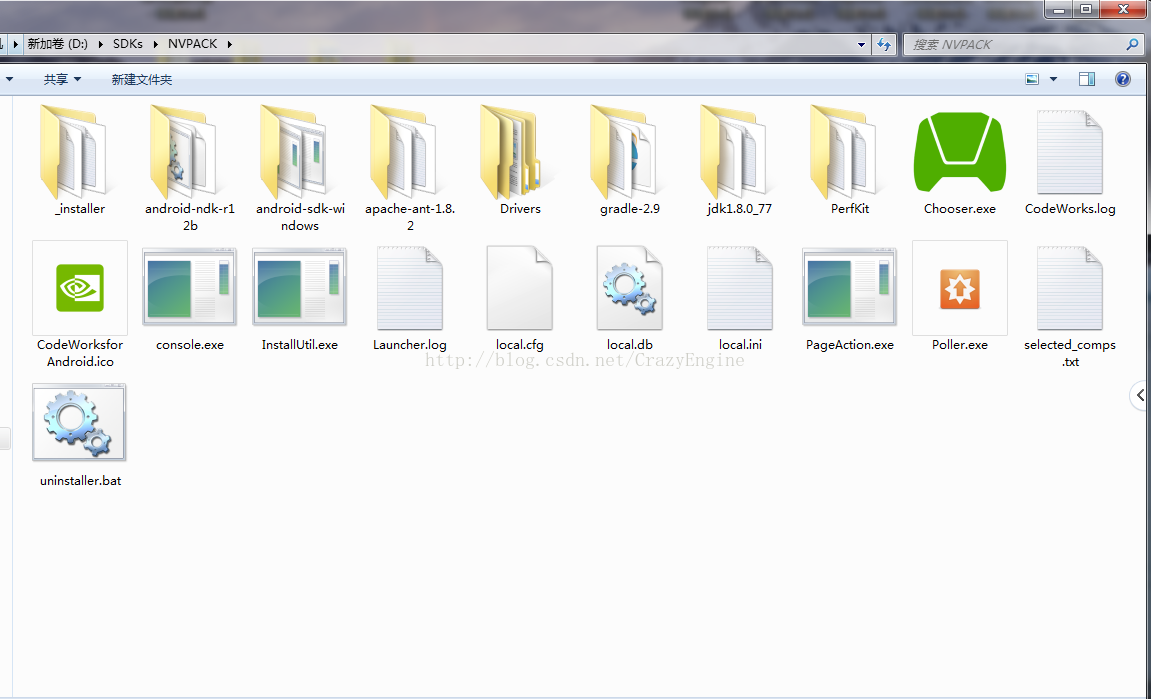Select the android-ndk-r12b folder icon
The width and height of the screenshot is (1151, 699).
[x=183, y=152]
